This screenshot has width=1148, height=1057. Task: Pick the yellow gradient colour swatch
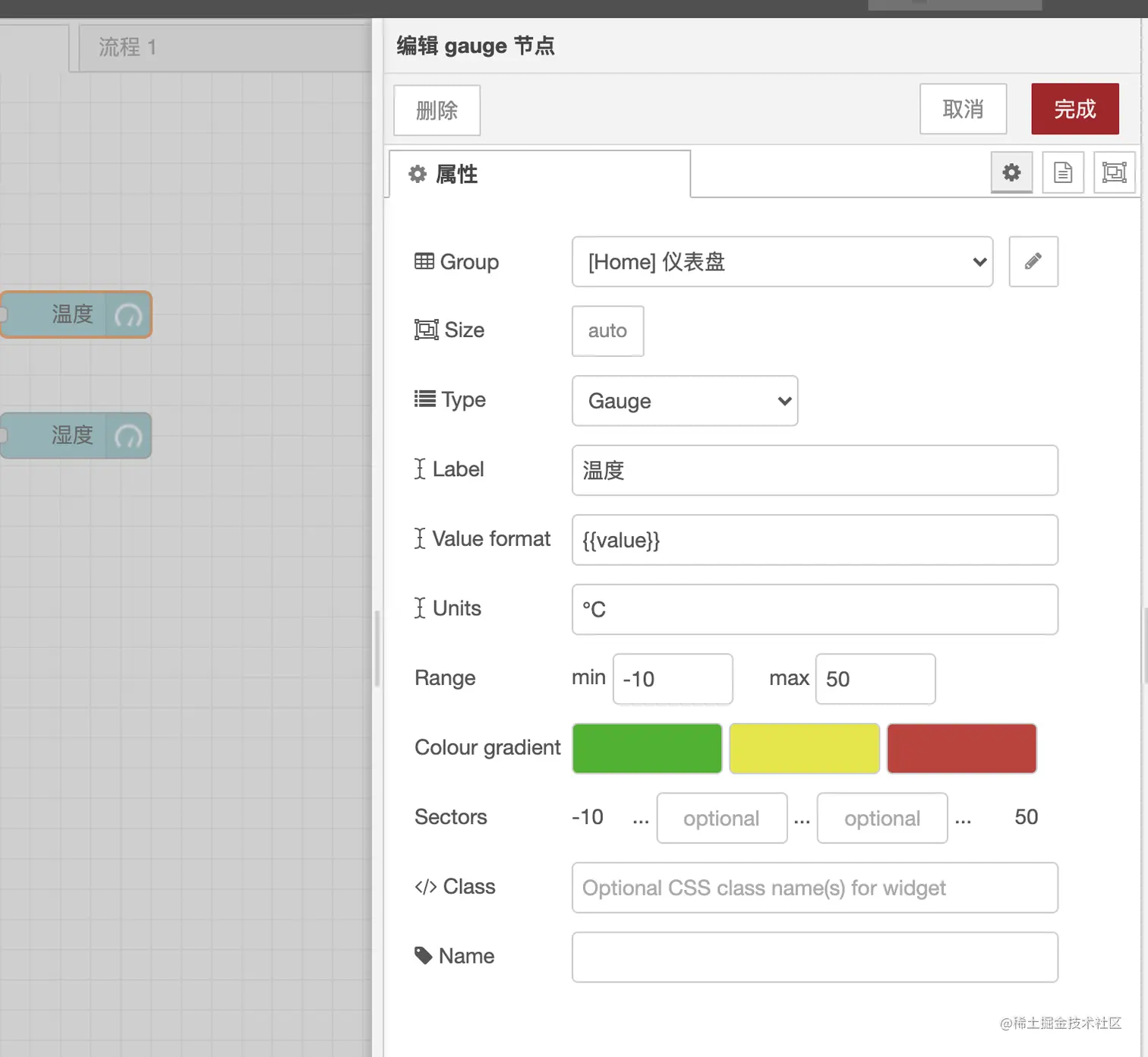(x=804, y=748)
